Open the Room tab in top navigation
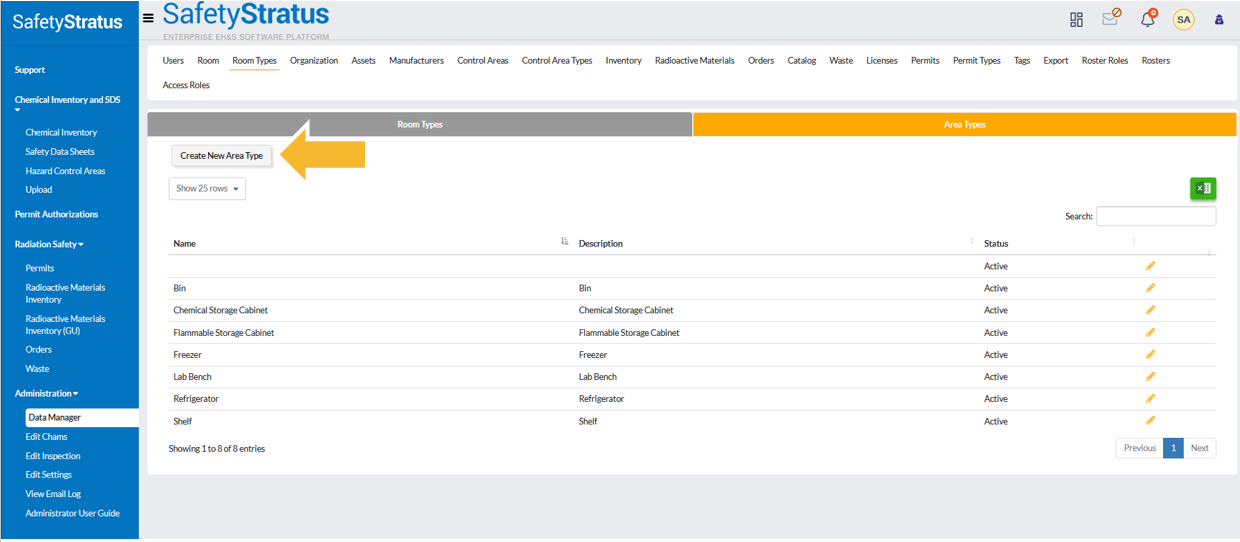 (208, 60)
